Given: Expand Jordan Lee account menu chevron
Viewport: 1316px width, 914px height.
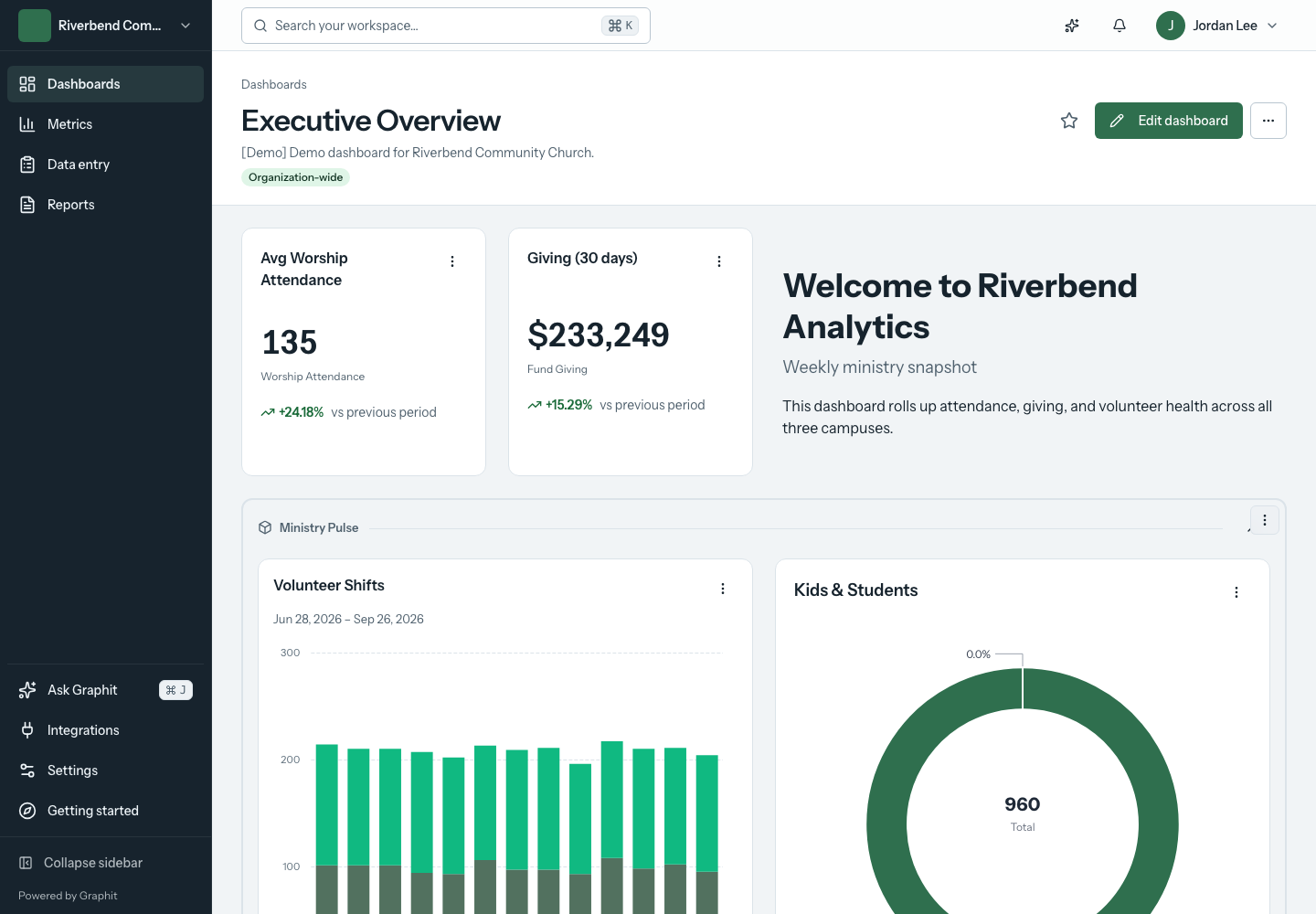Looking at the screenshot, I should click(1272, 26).
